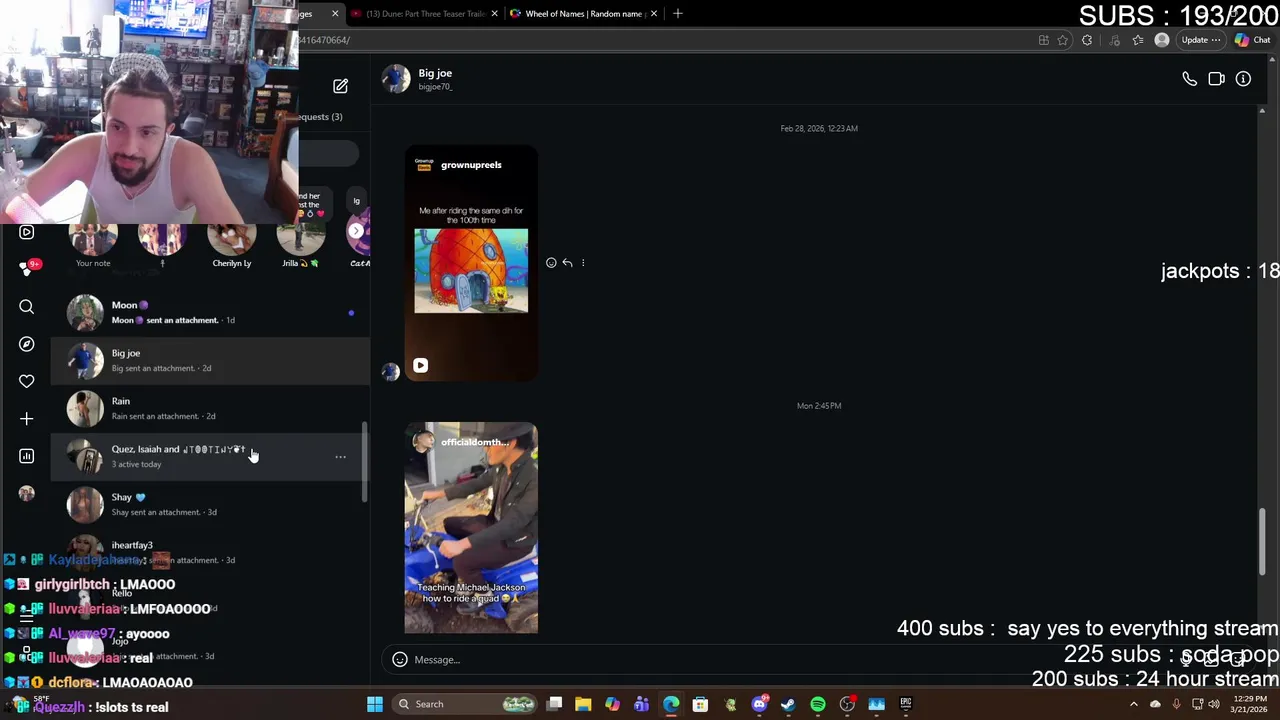Click conversation list scrollbar thumb
The height and width of the screenshot is (720, 1280).
tap(364, 462)
